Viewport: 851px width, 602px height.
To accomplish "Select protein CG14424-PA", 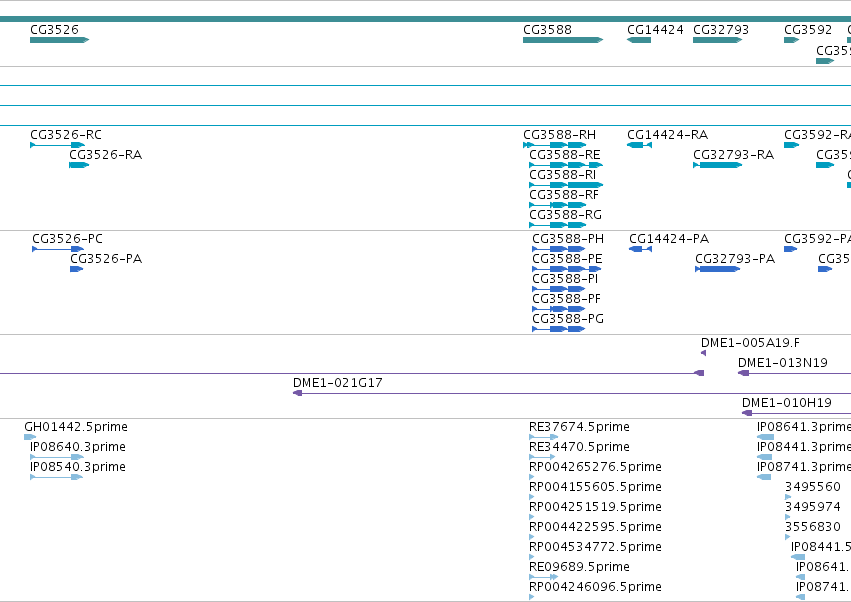I will (640, 249).
